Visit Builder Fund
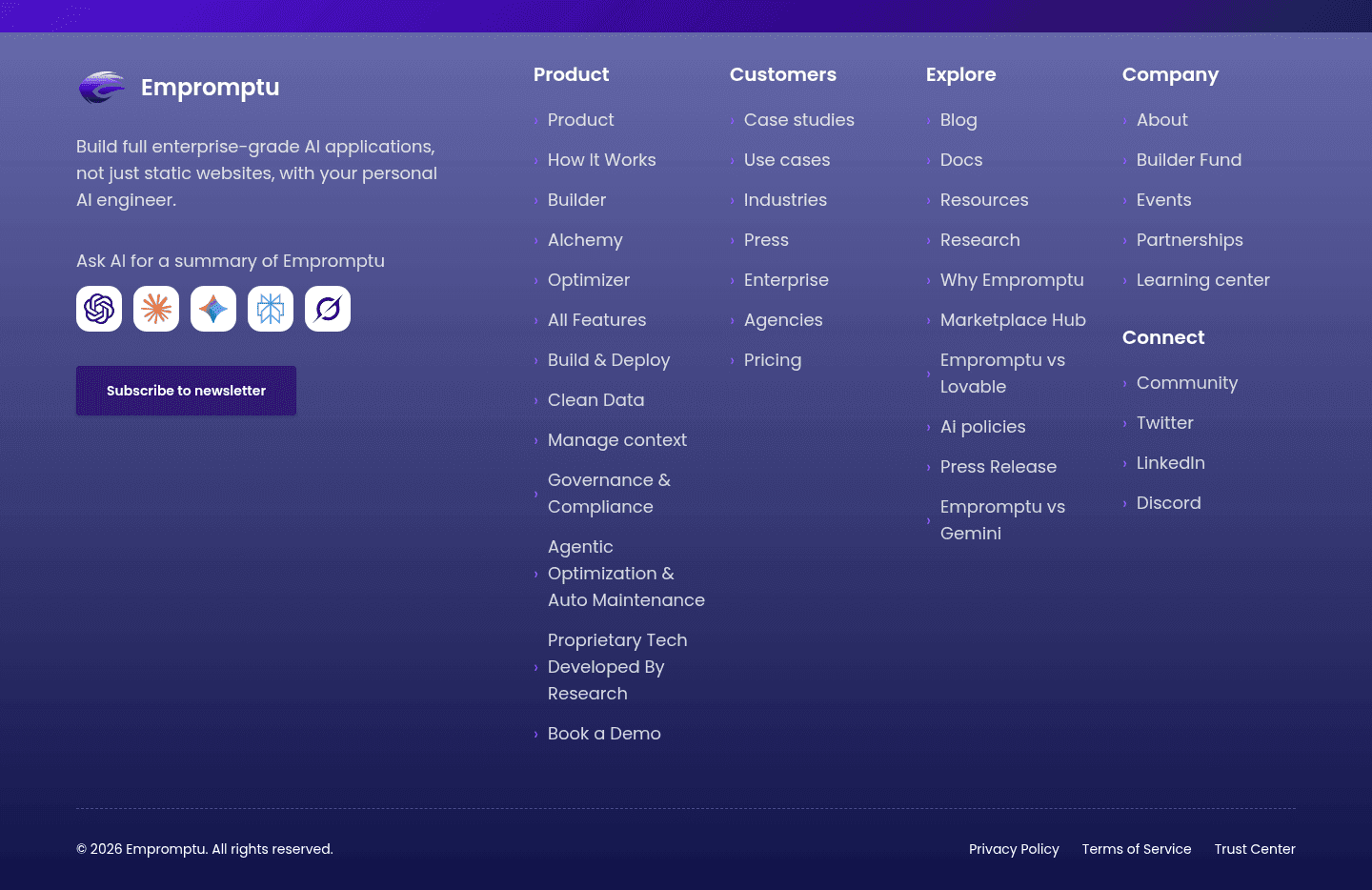The width and height of the screenshot is (1372, 890). [x=1188, y=160]
